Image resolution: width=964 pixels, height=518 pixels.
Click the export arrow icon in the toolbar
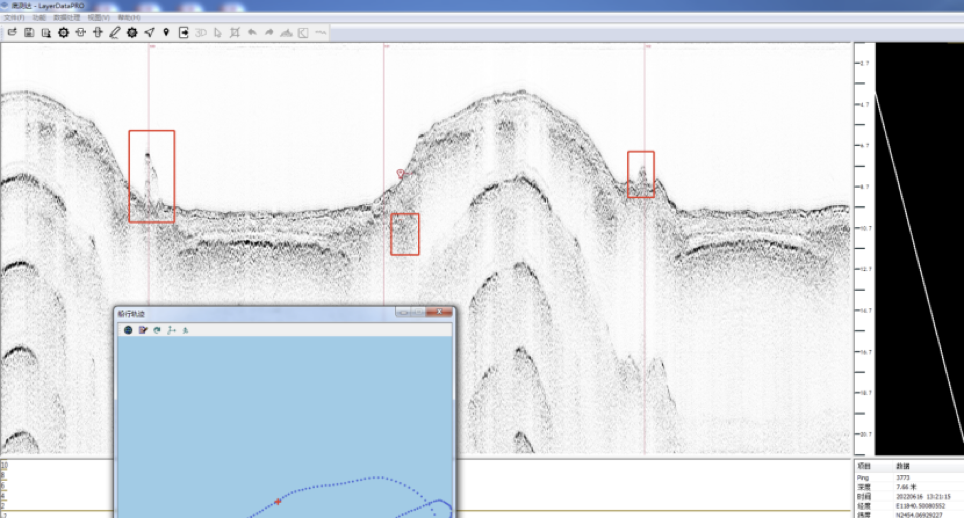(184, 32)
